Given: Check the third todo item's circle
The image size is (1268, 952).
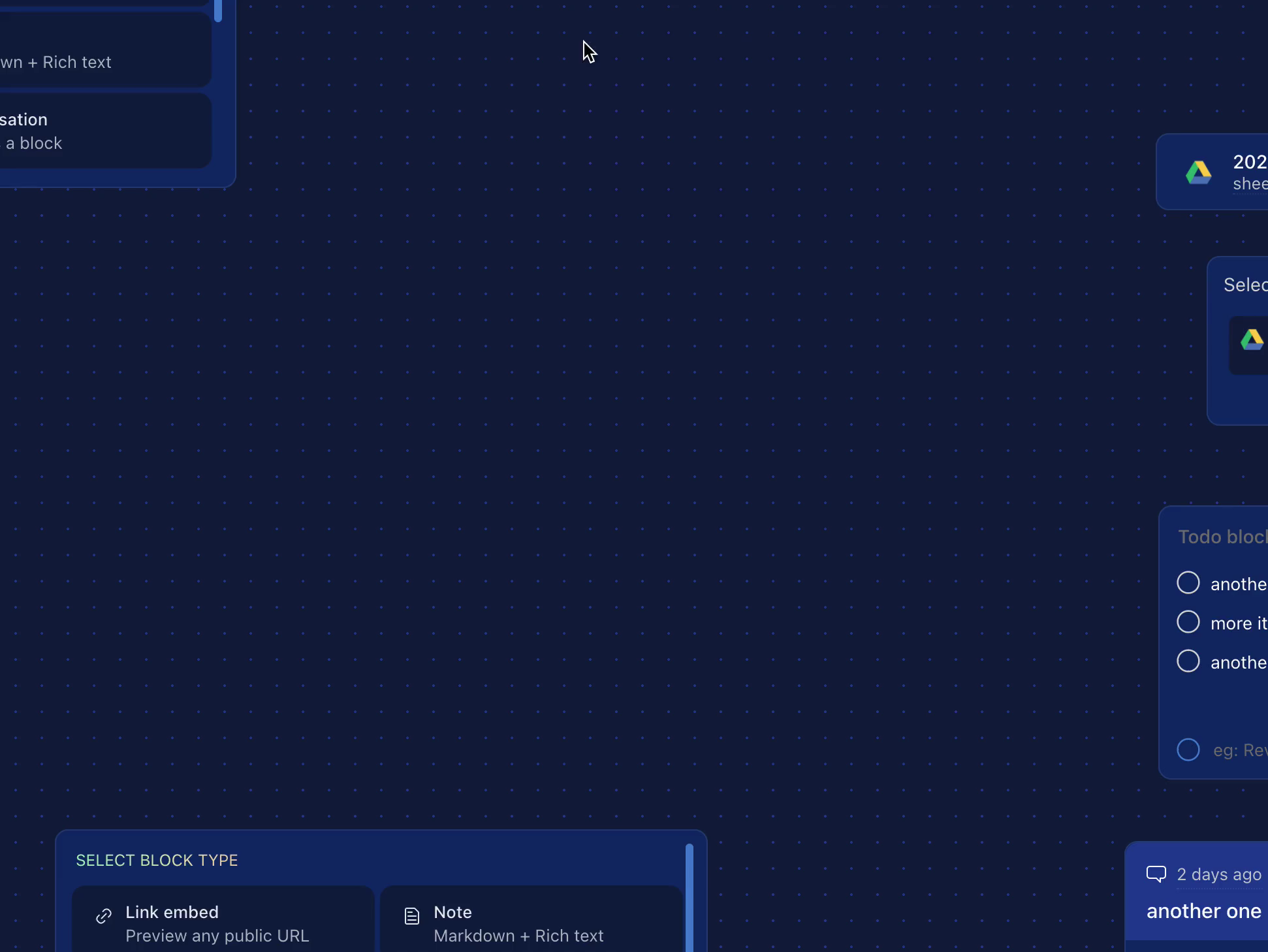Looking at the screenshot, I should (x=1188, y=661).
